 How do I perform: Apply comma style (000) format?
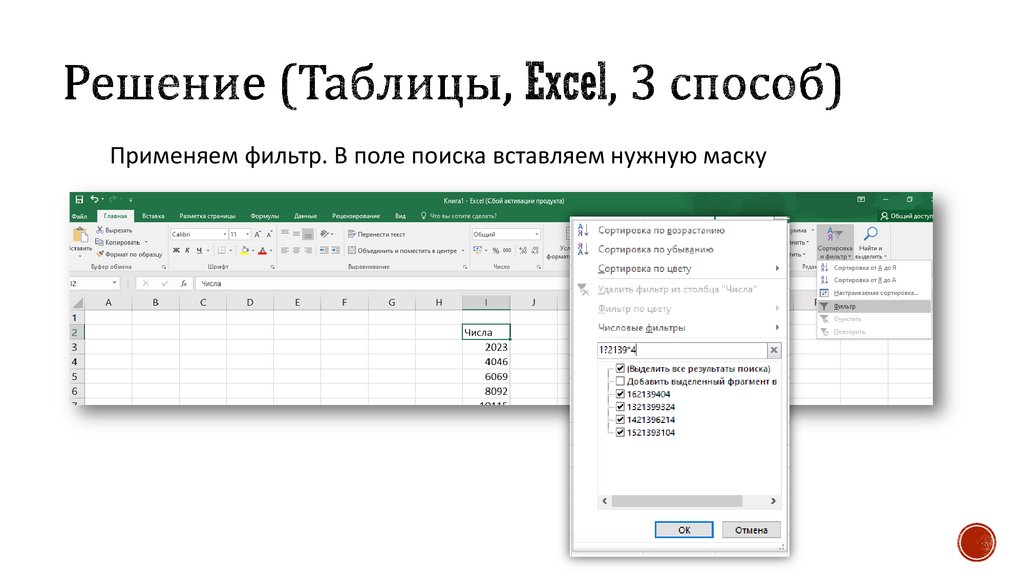pos(507,250)
